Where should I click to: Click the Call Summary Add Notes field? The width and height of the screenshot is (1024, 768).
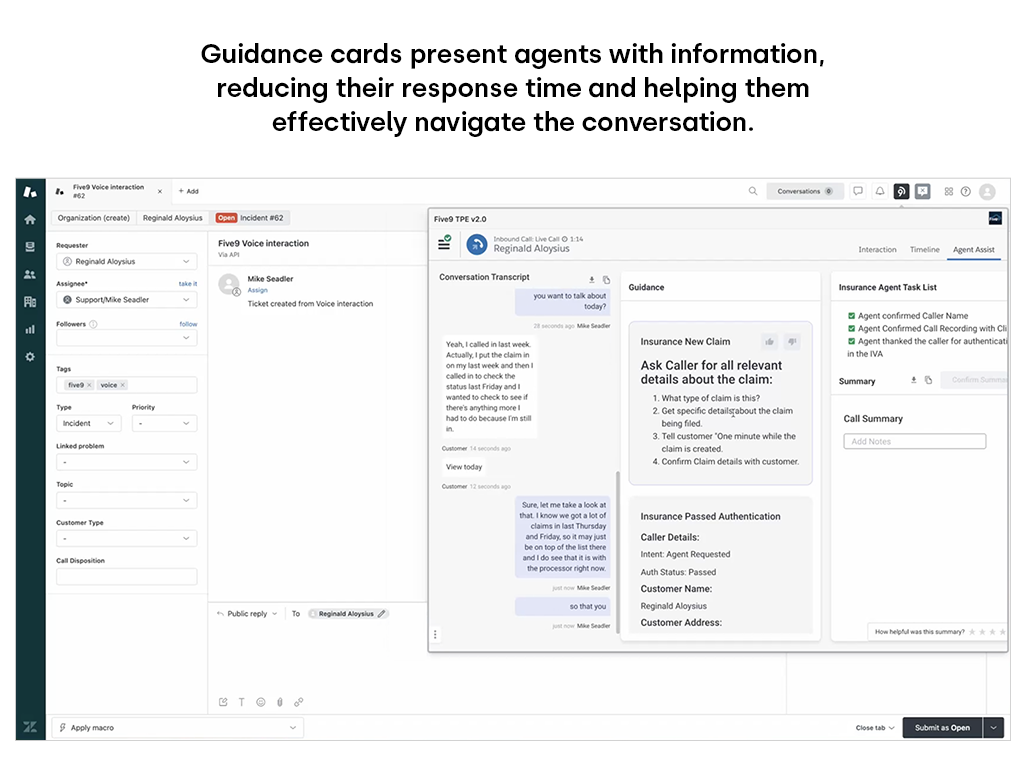[914, 441]
